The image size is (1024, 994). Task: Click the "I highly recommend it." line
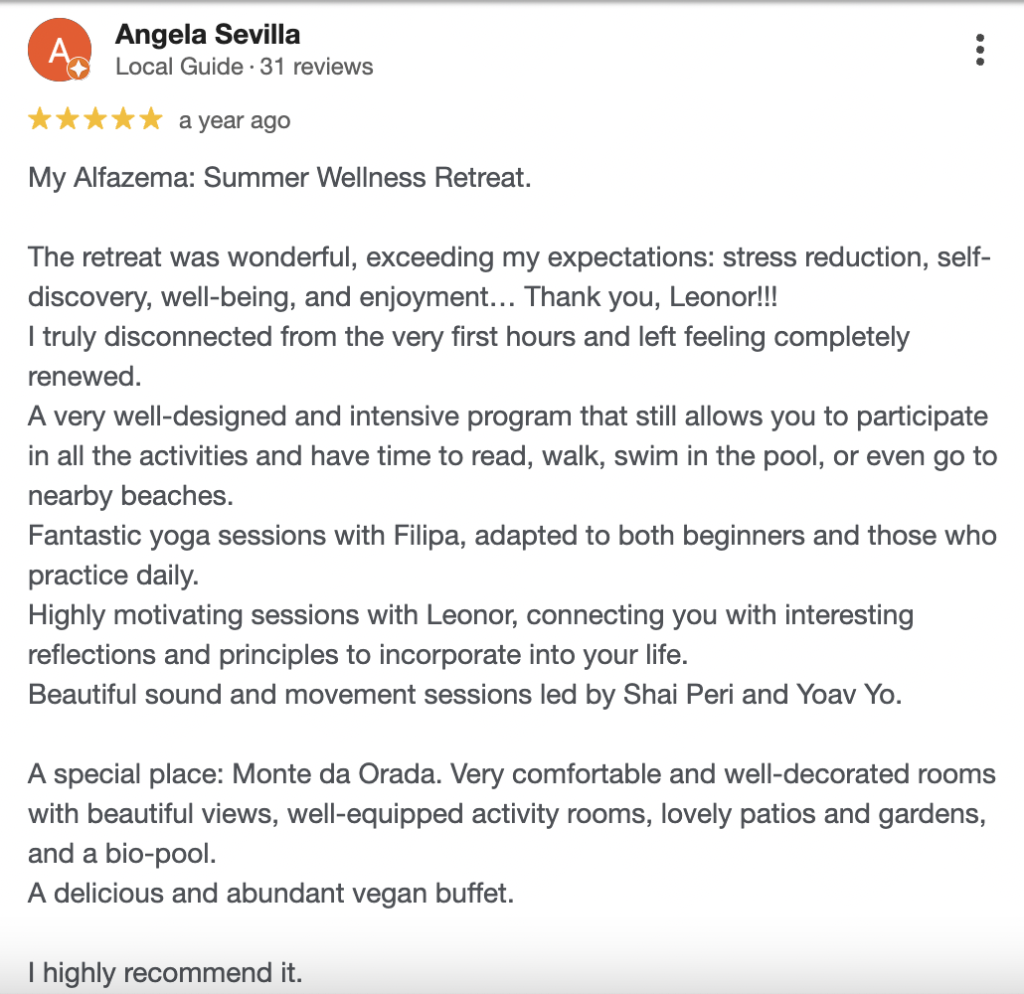[x=165, y=971]
